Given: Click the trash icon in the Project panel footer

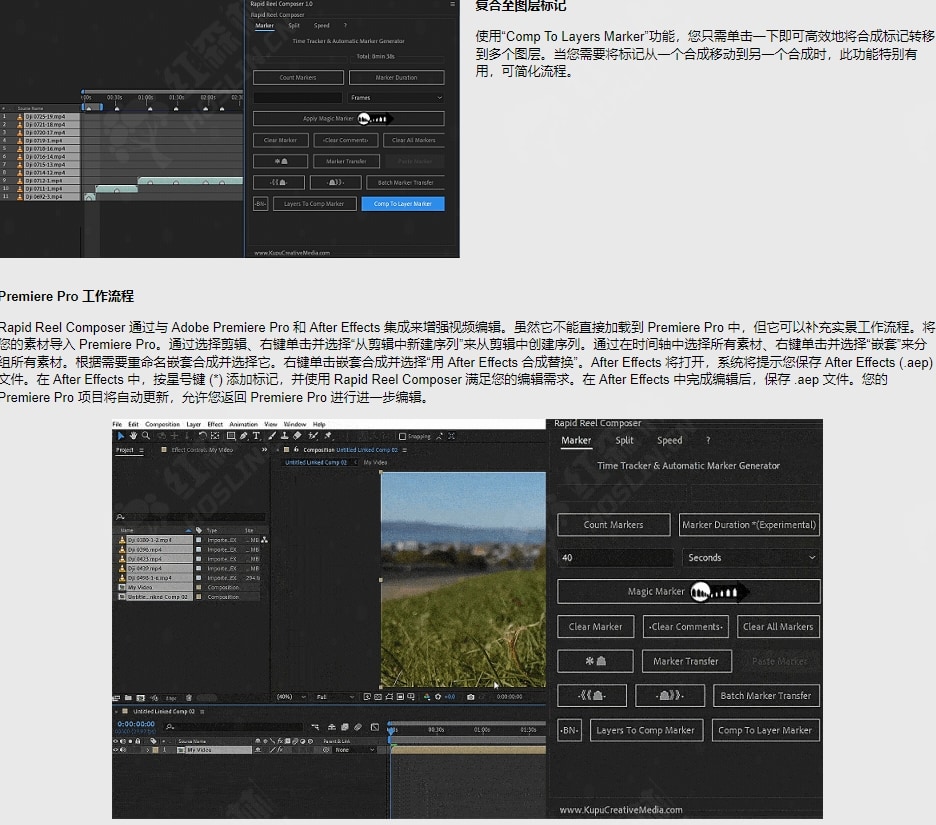Looking at the screenshot, I should click(x=189, y=697).
